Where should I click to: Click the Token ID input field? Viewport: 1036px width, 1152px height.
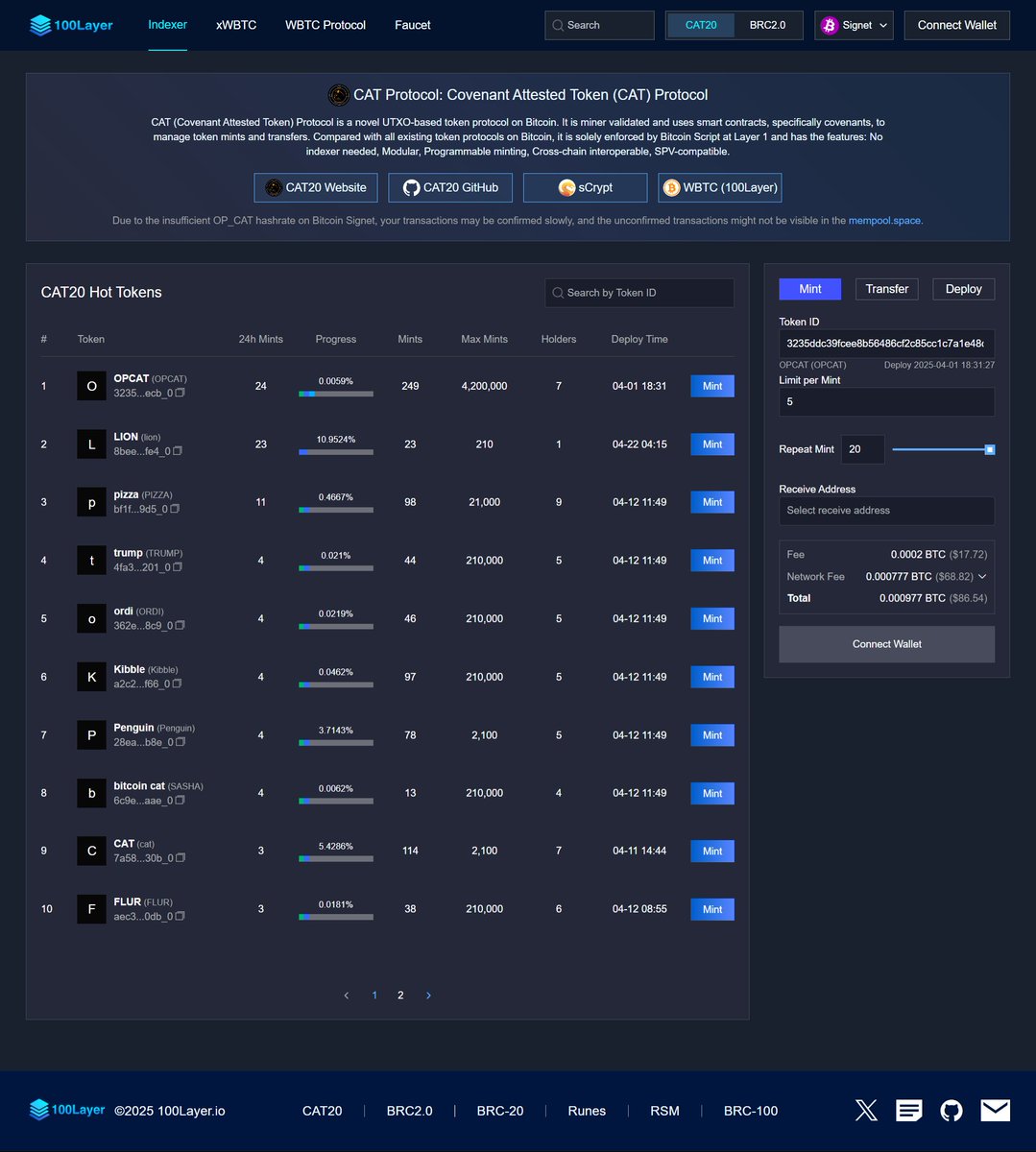(x=886, y=344)
